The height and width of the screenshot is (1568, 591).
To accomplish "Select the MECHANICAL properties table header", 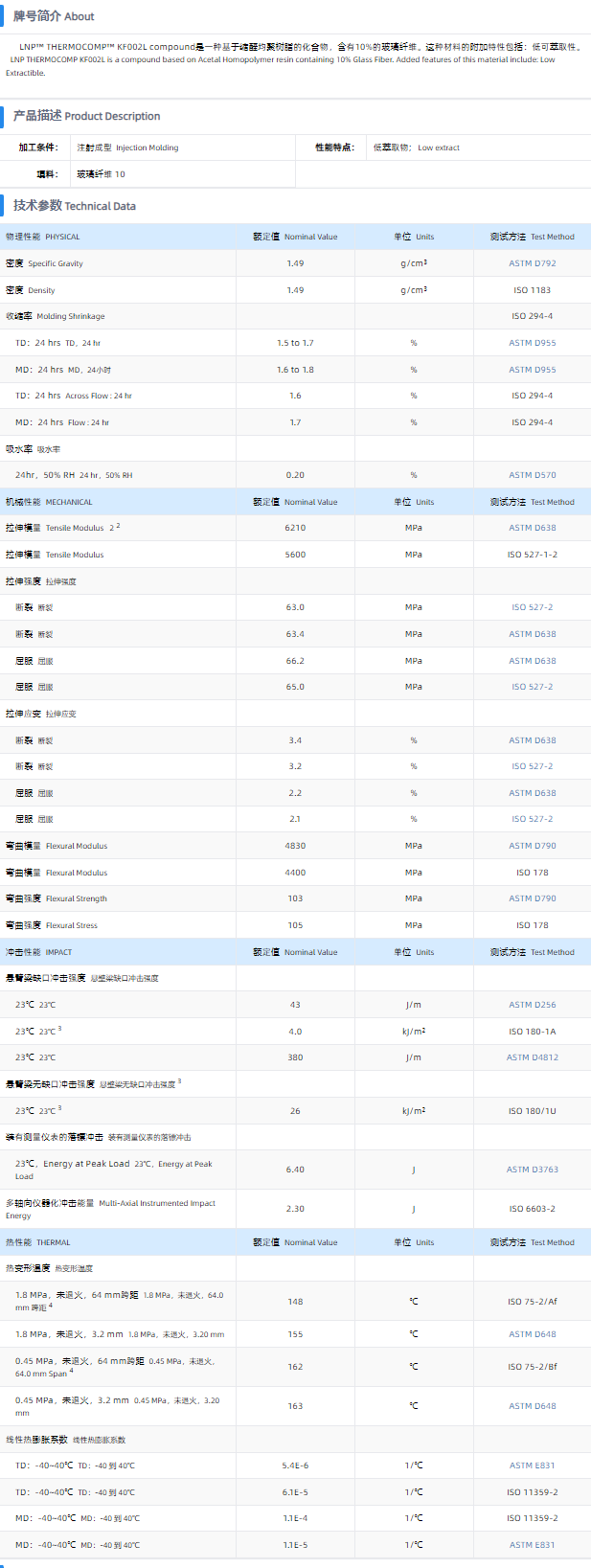I will click(49, 502).
